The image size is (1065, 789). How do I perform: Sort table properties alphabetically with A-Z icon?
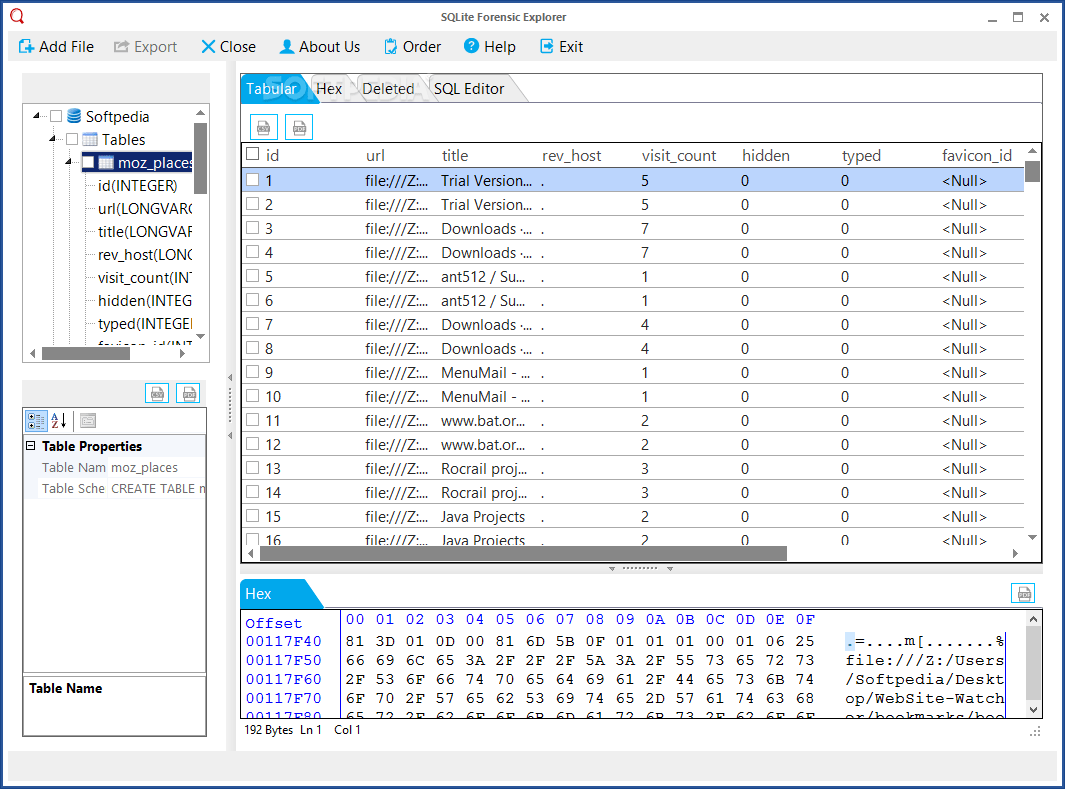[x=58, y=420]
